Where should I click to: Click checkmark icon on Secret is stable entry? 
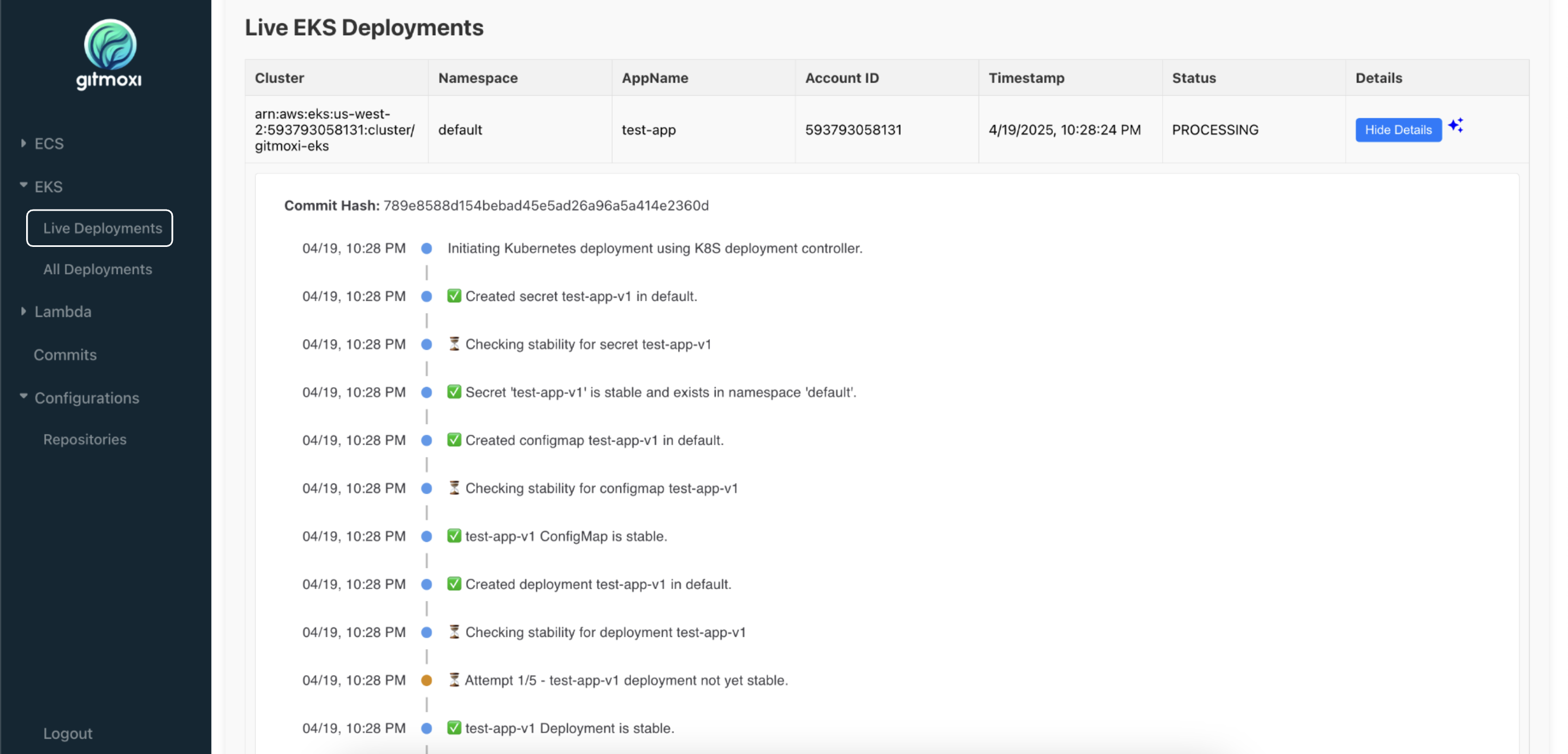pyautogui.click(x=454, y=392)
